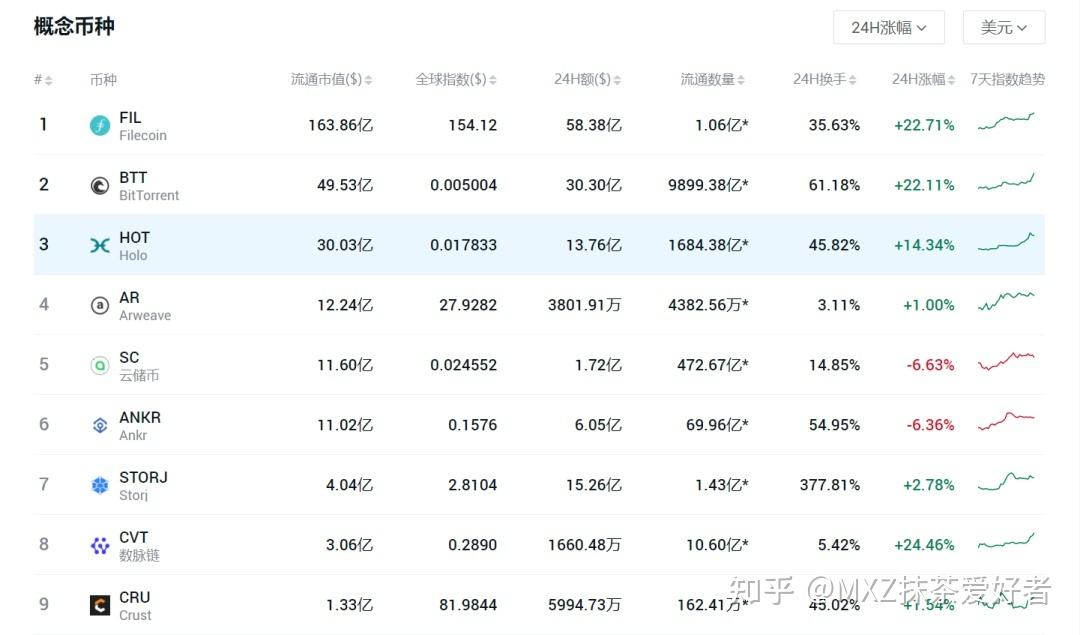The image size is (1080, 635).
Task: Click the ANKR coin logo
Action: click(x=100, y=425)
